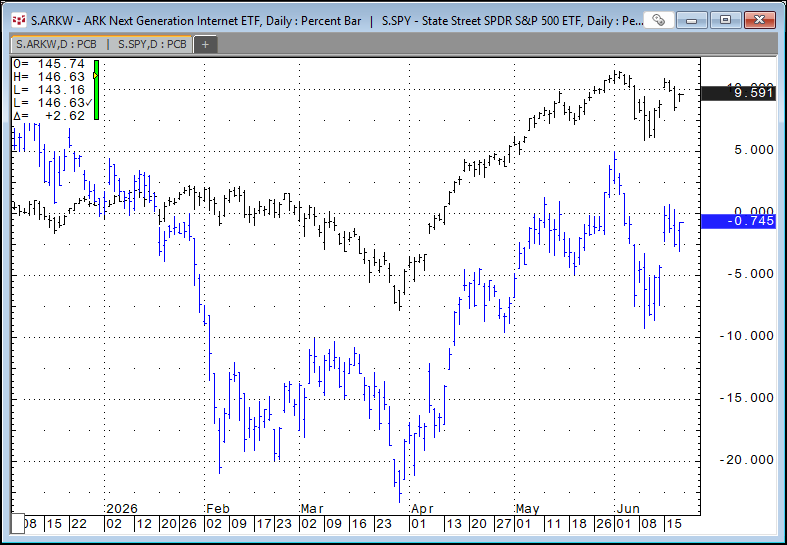Screen dimensions: 787x545
Task: Click the 16 date label on time axis
Action: click(x=359, y=524)
